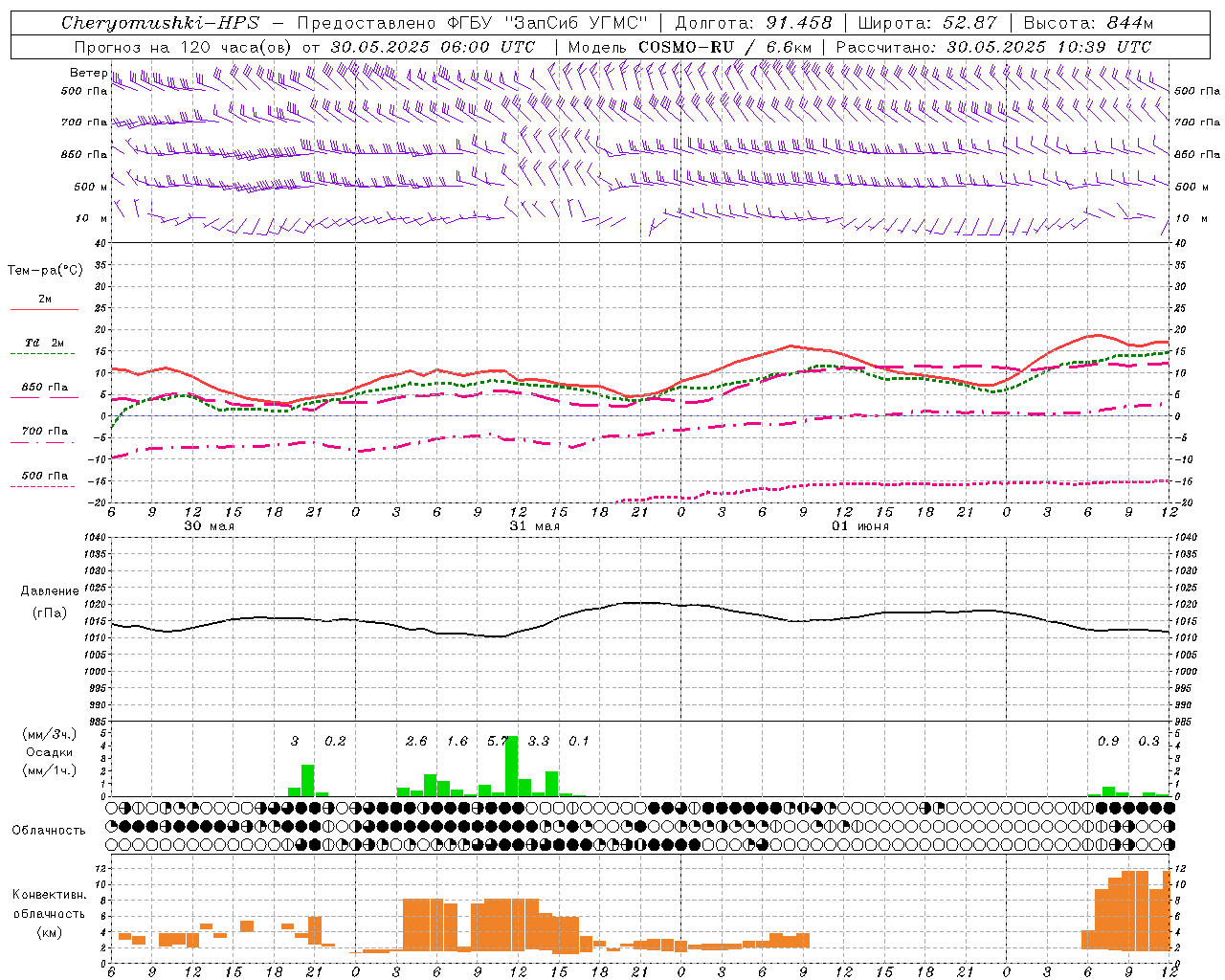Click the precipitation total value 0.9
Image resolution: width=1225 pixels, height=980 pixels.
[1108, 741]
